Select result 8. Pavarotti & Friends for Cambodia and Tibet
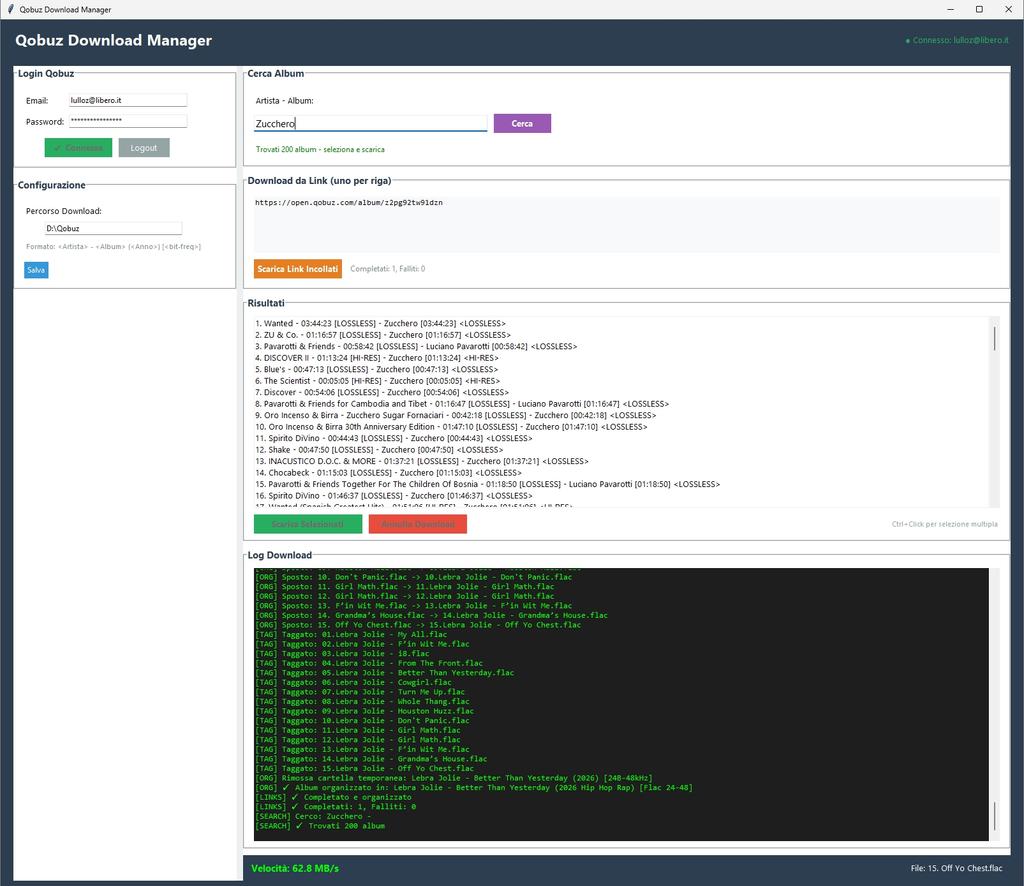The height and width of the screenshot is (886, 1024). pos(462,404)
